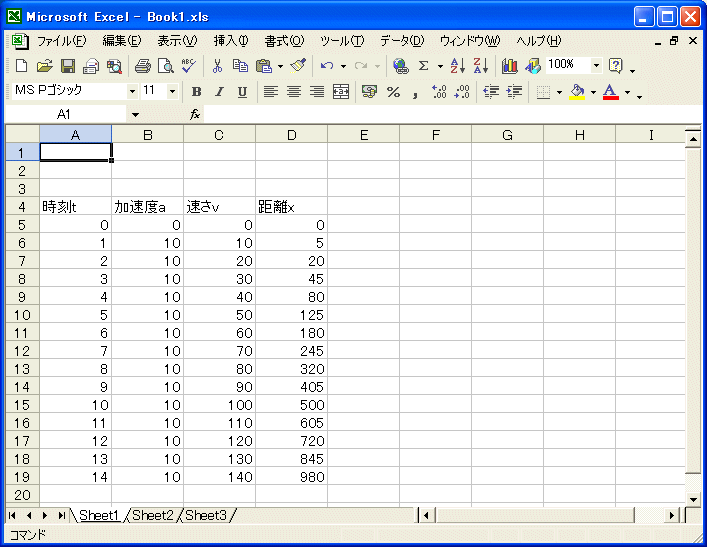Apply red Font Color A

tap(611, 92)
